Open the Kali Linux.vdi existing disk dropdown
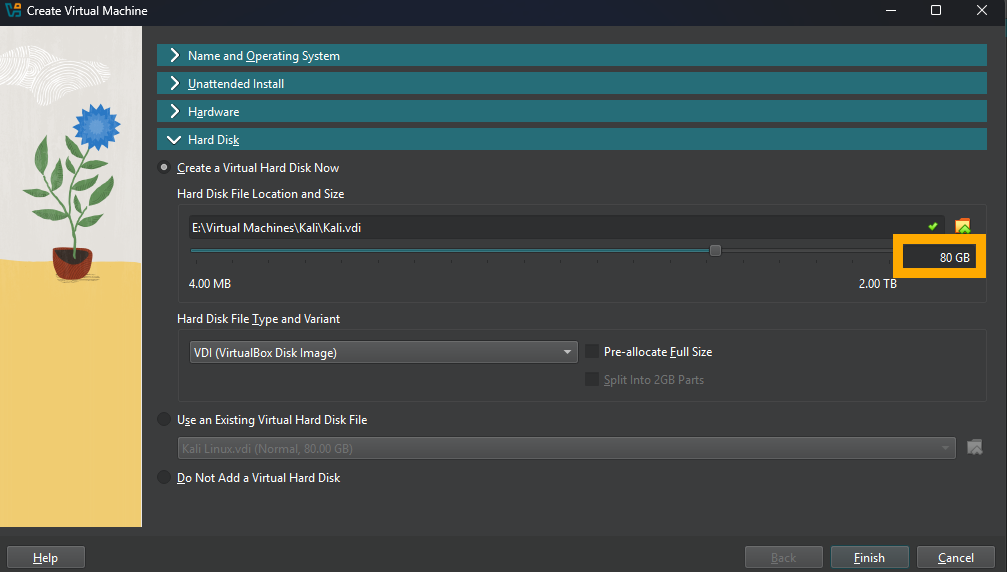This screenshot has width=1007, height=572. click(x=566, y=448)
